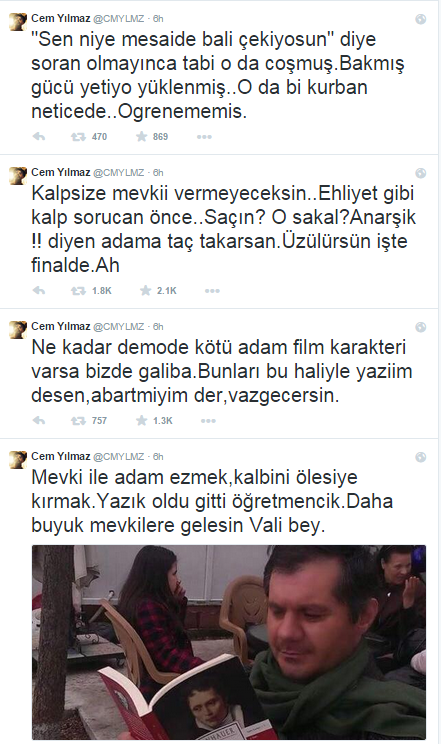
Task: Open Cem Yılmaz avatar on the last tweet
Action: tap(18, 459)
